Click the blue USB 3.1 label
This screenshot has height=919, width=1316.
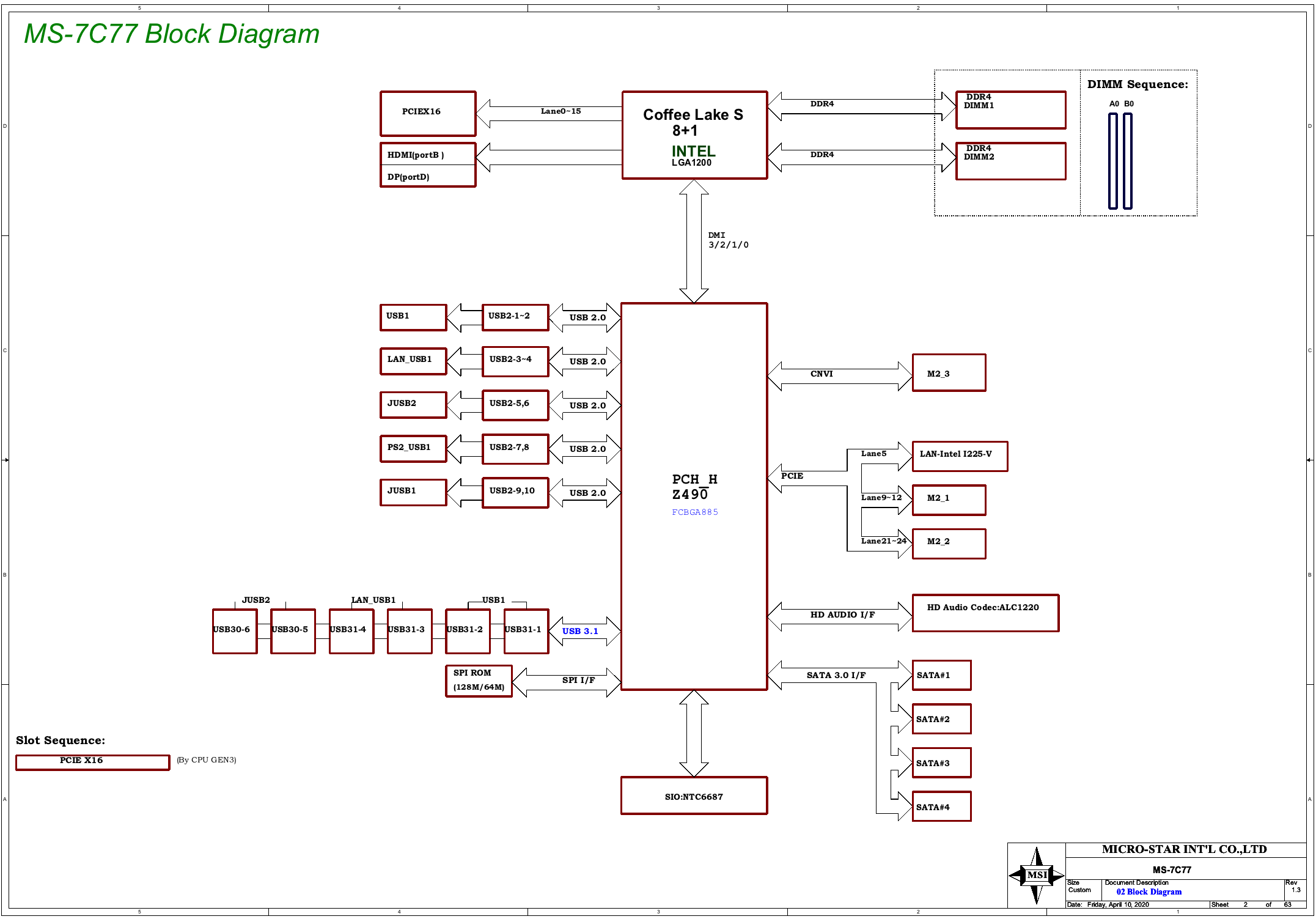[580, 631]
